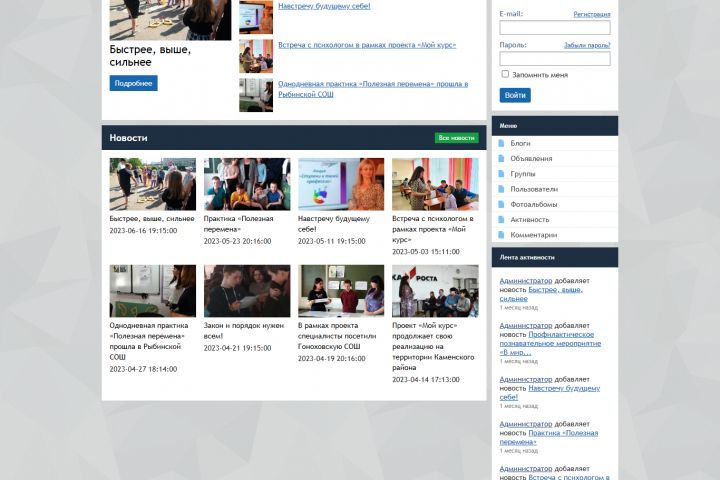This screenshot has width=720, height=480.
Task: Click the date 2023-06-16 19:15:00
Action: click(143, 231)
